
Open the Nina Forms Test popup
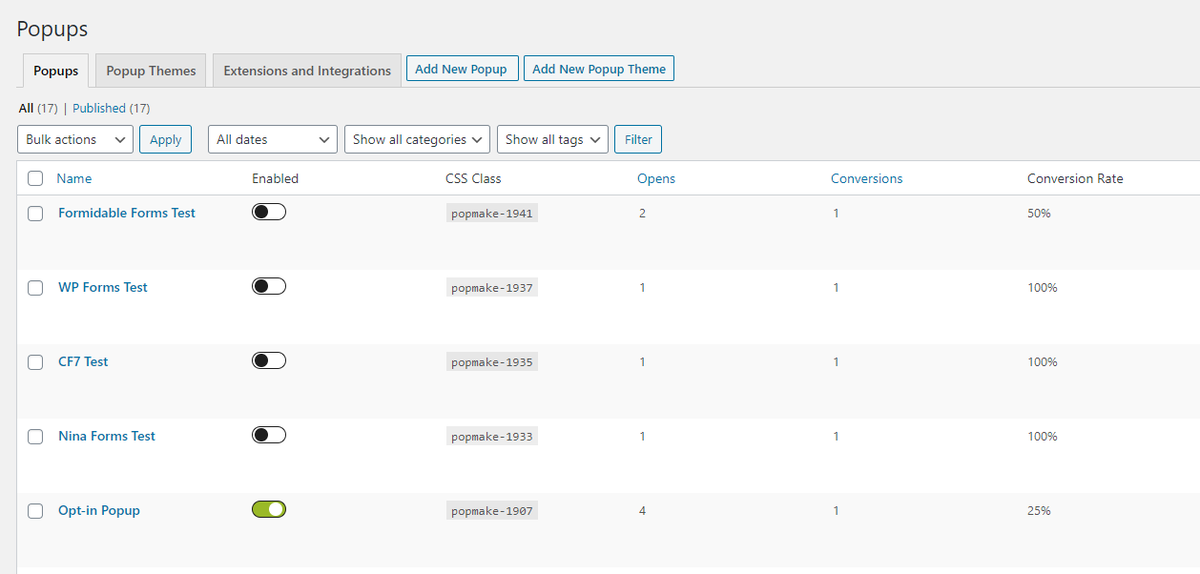pos(107,437)
